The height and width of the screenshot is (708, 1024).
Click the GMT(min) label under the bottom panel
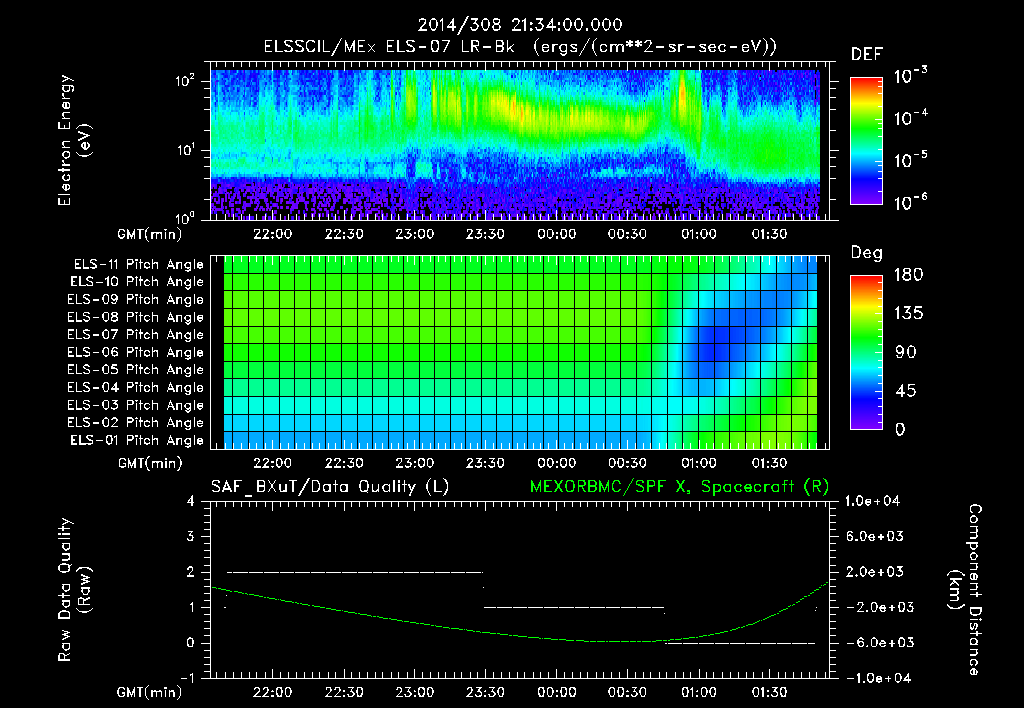pyautogui.click(x=150, y=692)
